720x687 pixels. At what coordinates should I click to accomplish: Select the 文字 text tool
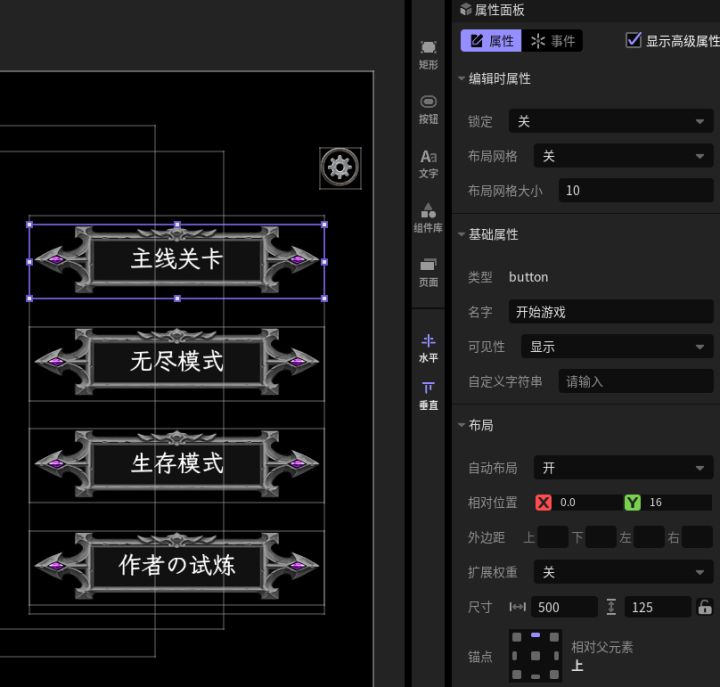point(428,163)
